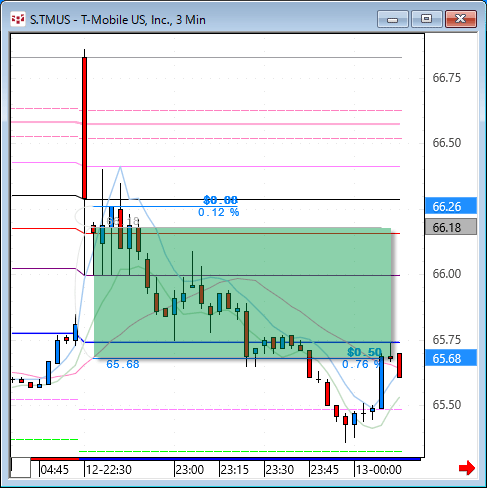Click the chart window app icon

point(18,19)
